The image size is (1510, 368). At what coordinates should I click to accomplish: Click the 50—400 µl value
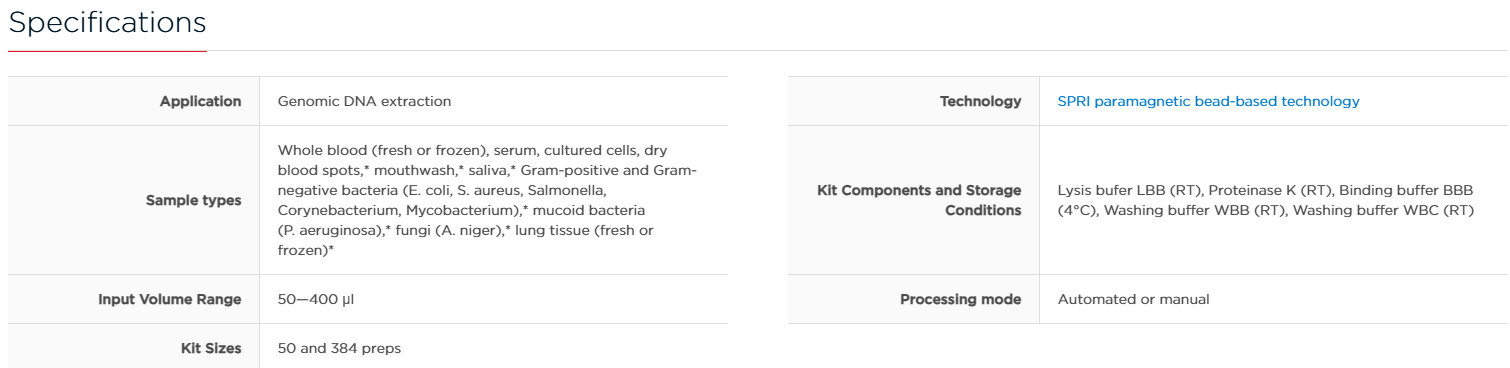click(x=316, y=299)
